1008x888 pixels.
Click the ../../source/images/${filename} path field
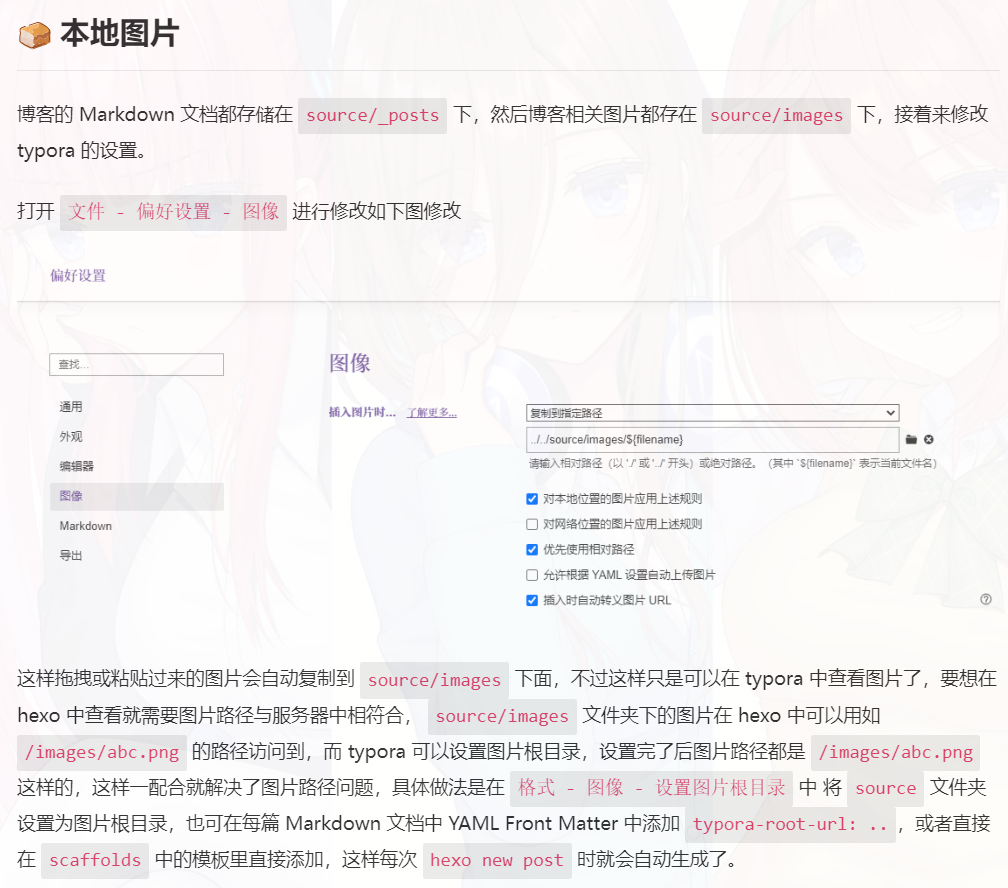tap(712, 439)
